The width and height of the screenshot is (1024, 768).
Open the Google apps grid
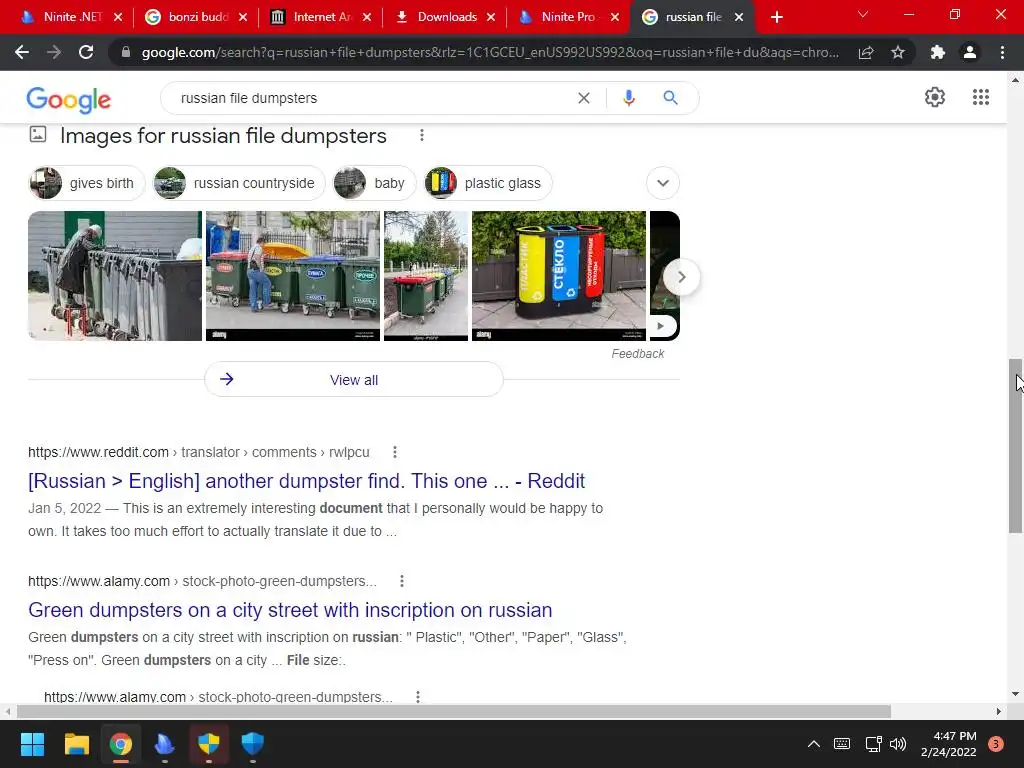(980, 97)
